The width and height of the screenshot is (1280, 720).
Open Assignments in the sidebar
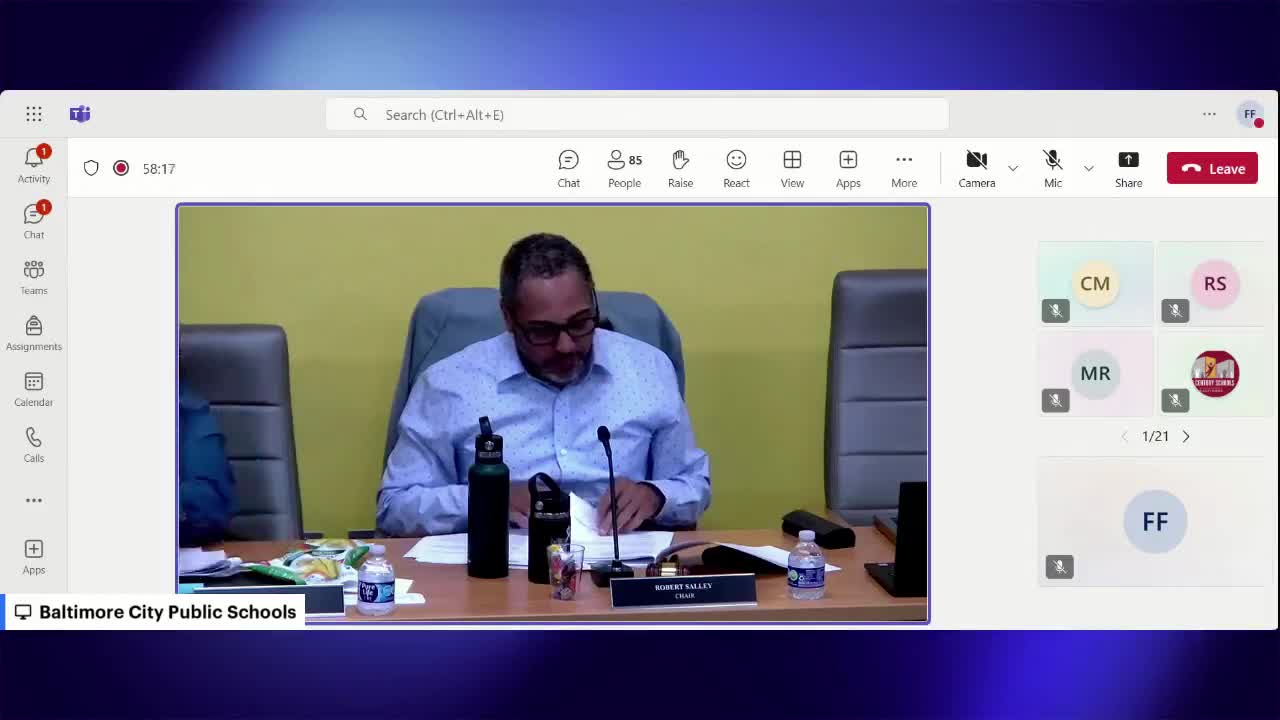tap(34, 332)
